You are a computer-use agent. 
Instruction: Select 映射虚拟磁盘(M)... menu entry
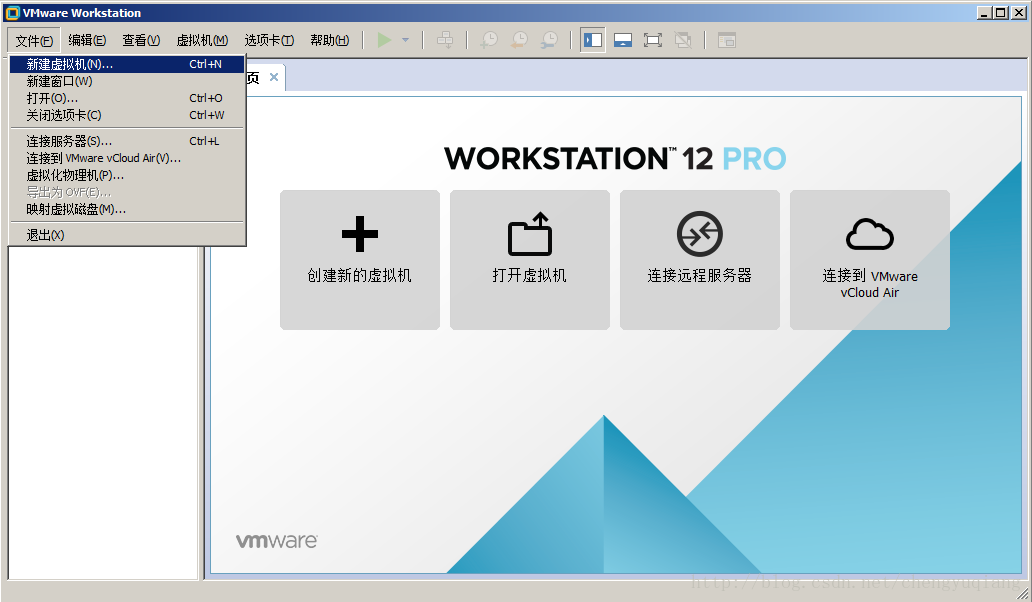pos(126,209)
